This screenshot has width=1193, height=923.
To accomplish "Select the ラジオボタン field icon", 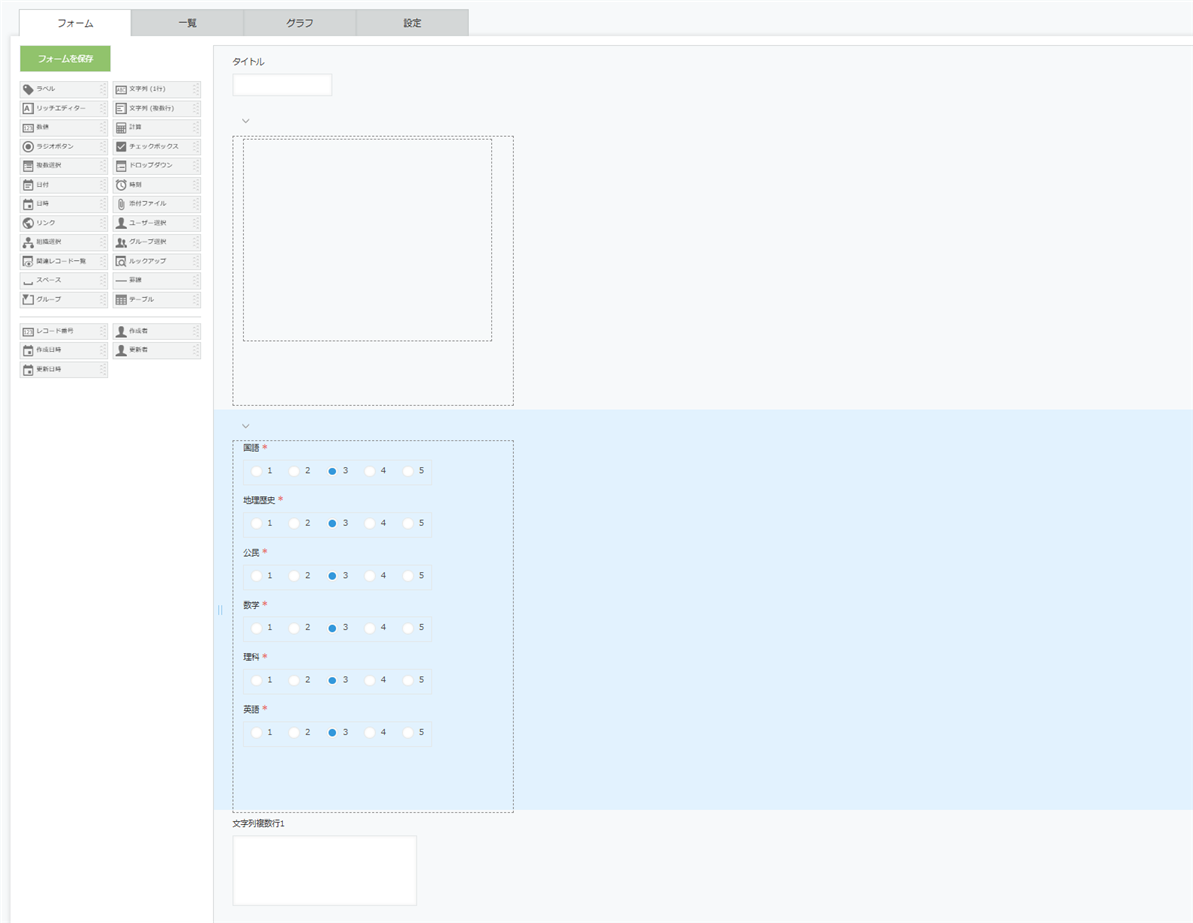I will click(28, 146).
